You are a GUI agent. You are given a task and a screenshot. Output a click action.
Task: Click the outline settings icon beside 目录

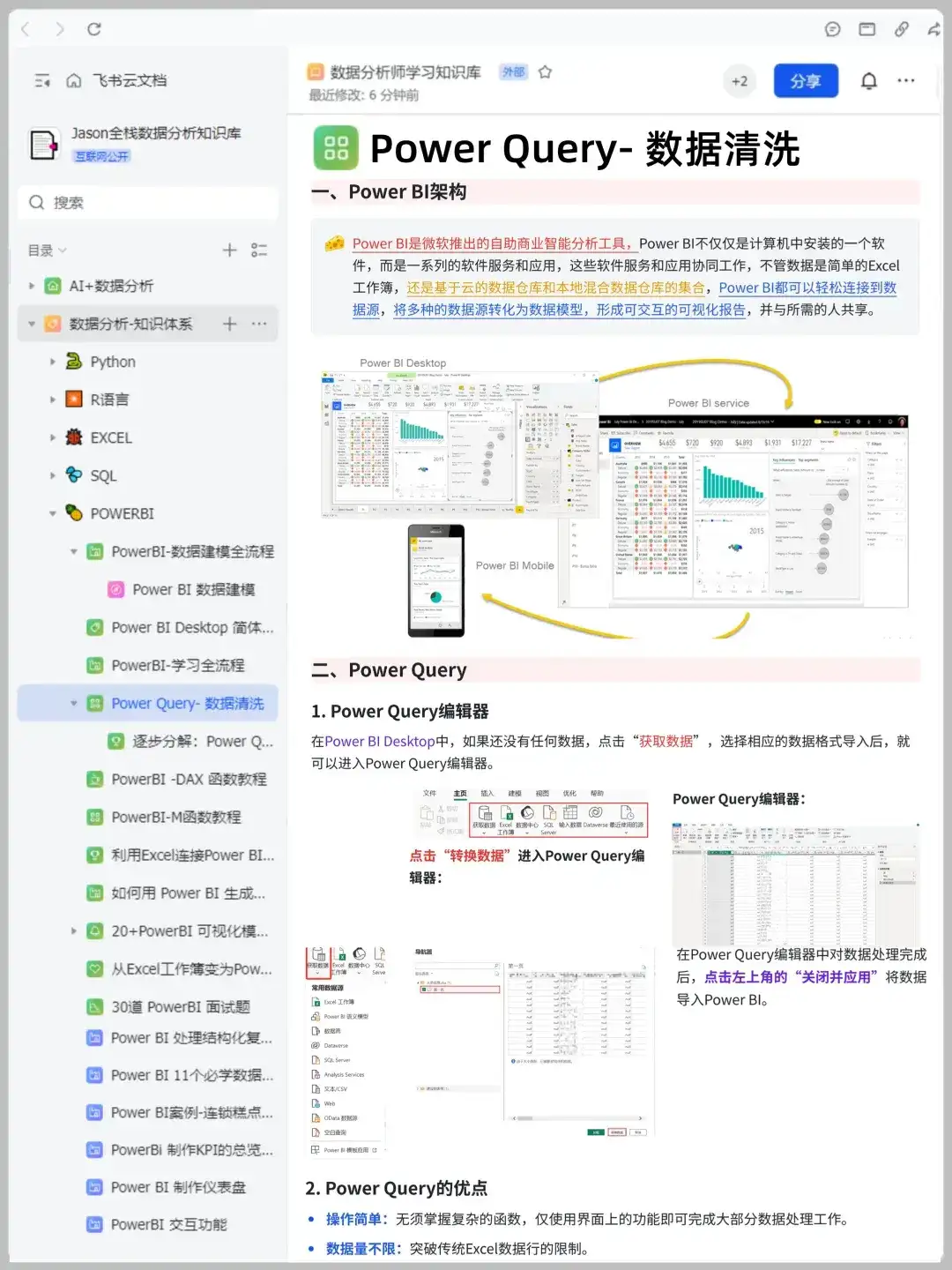point(259,250)
